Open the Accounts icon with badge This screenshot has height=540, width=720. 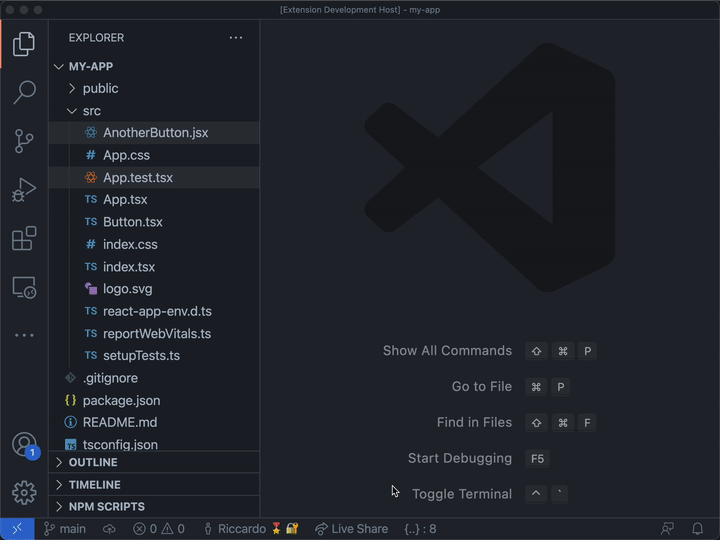tap(24, 444)
